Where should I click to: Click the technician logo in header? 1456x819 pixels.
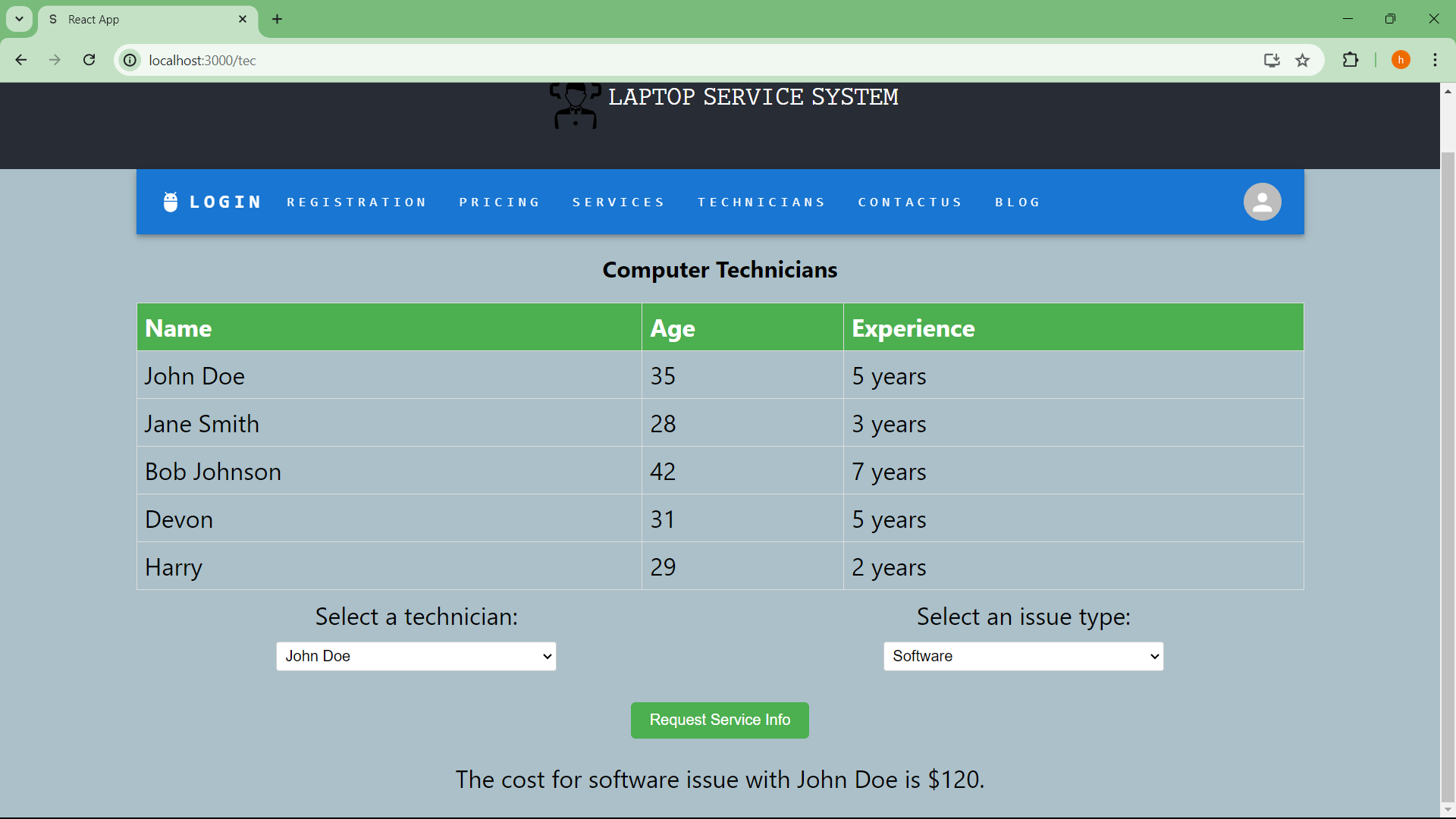(x=575, y=105)
